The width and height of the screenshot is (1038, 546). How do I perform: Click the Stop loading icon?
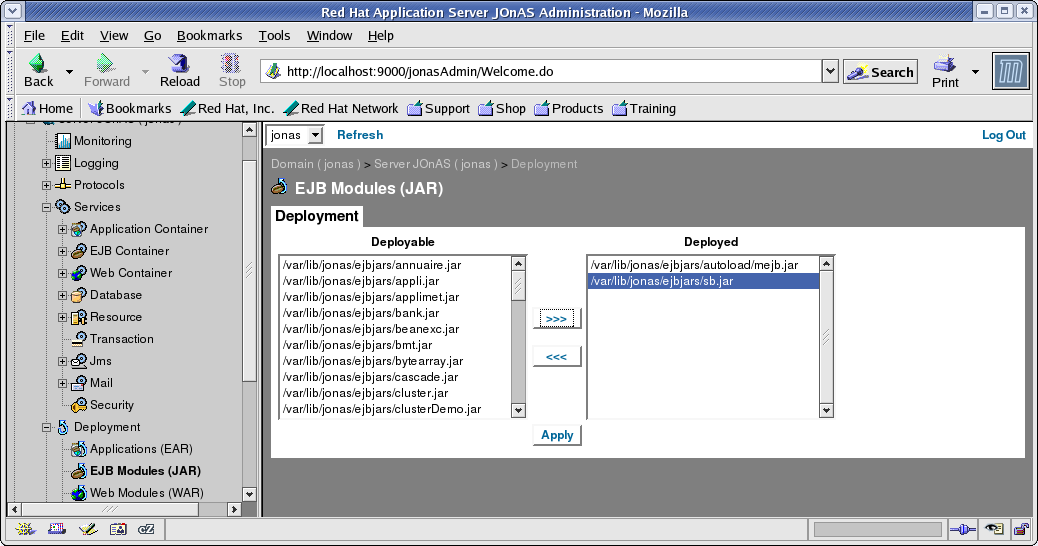click(230, 64)
